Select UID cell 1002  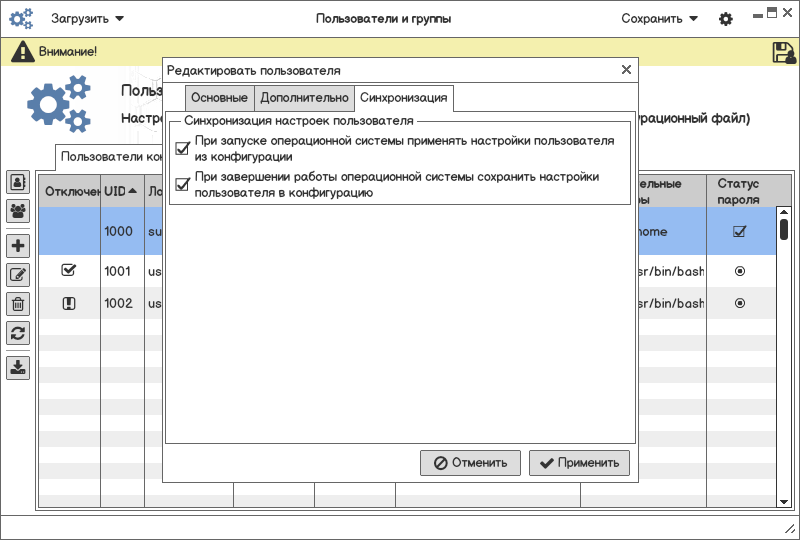[x=122, y=303]
